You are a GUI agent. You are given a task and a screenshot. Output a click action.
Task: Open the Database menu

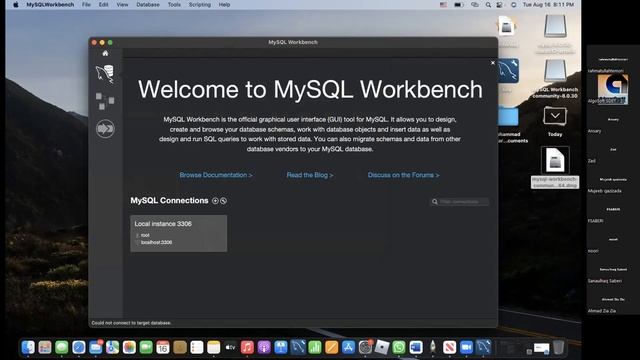click(x=148, y=4)
